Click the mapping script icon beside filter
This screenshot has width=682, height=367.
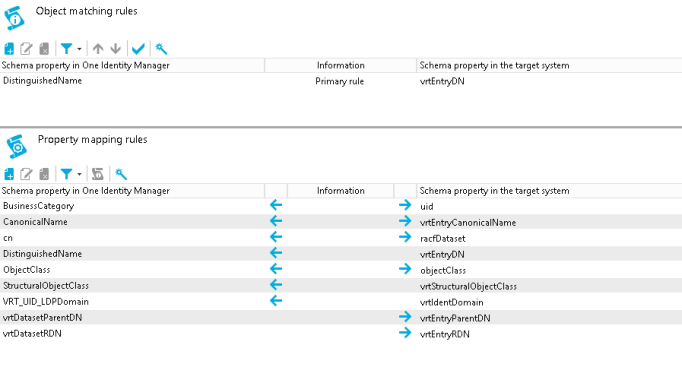click(97, 174)
